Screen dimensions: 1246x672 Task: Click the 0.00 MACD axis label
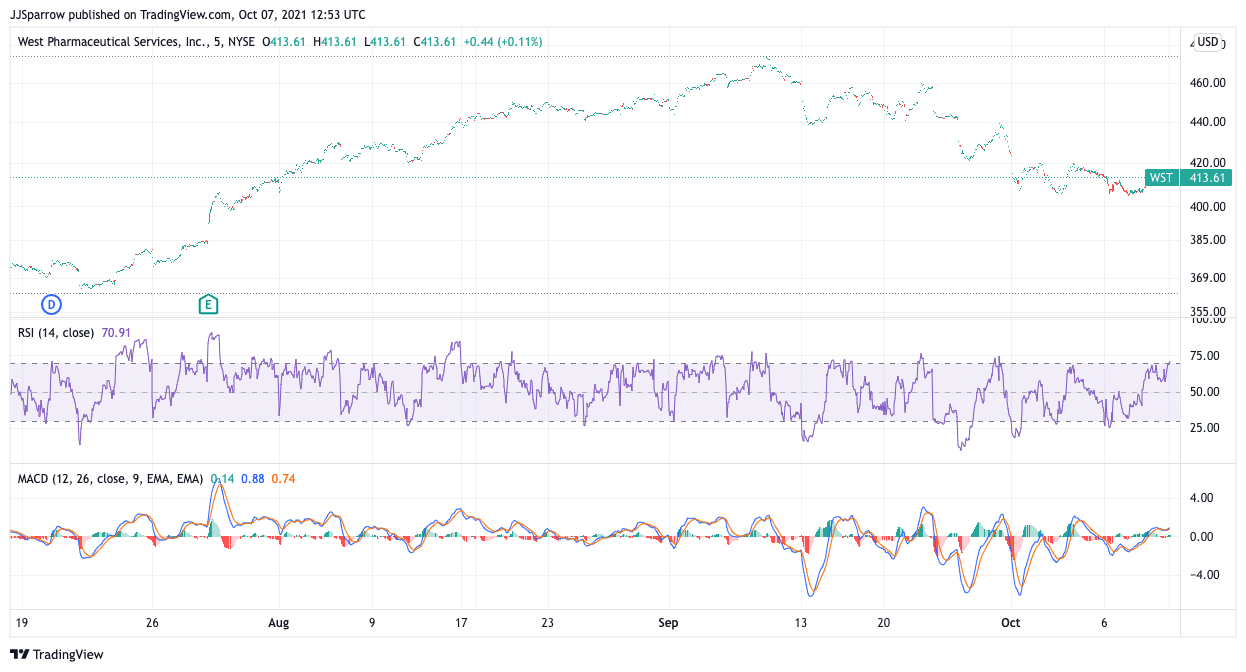1203,537
